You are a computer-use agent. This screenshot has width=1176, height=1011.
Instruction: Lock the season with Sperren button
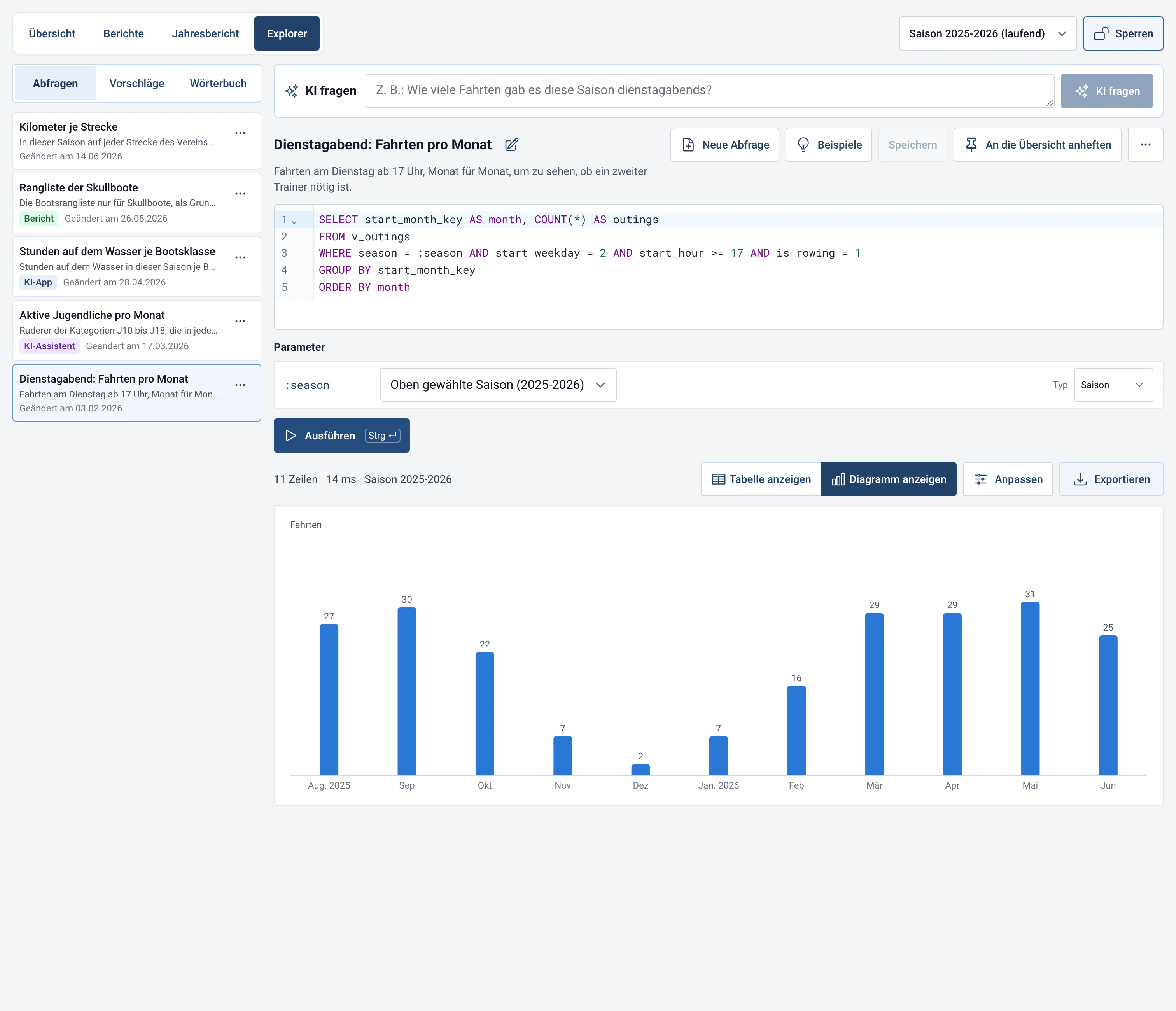click(1123, 33)
